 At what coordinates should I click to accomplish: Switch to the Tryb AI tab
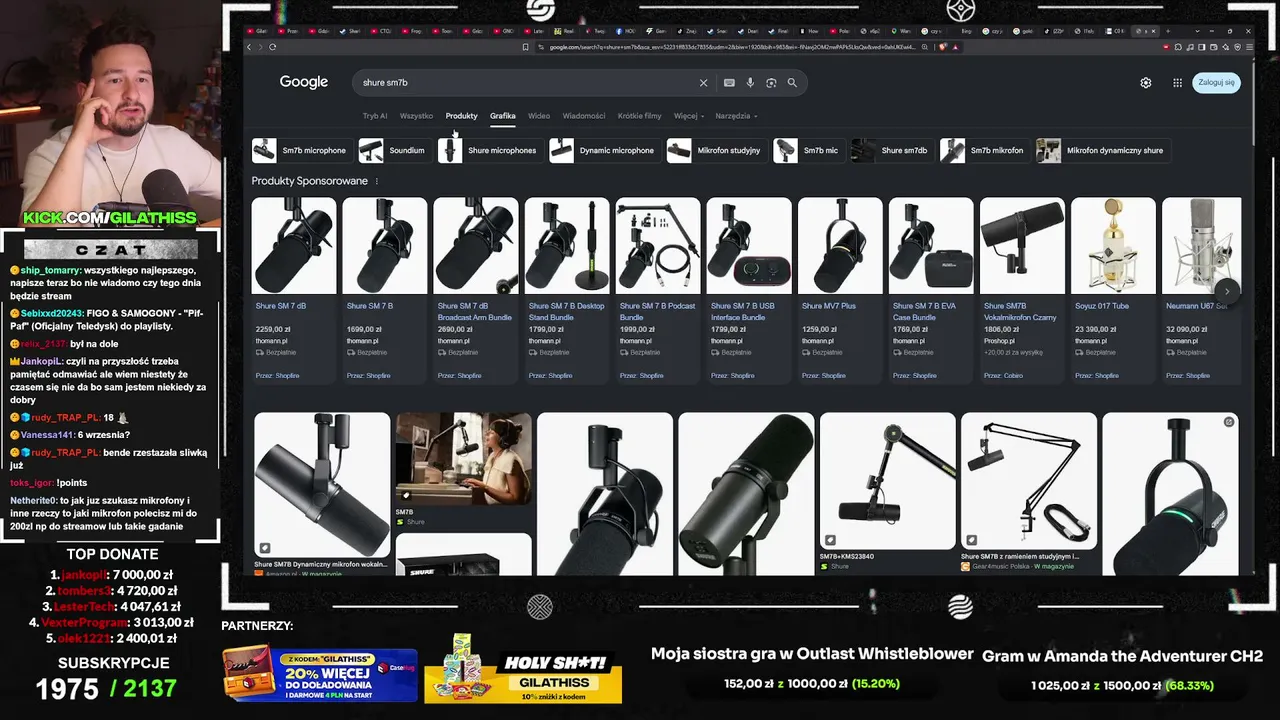pos(375,116)
